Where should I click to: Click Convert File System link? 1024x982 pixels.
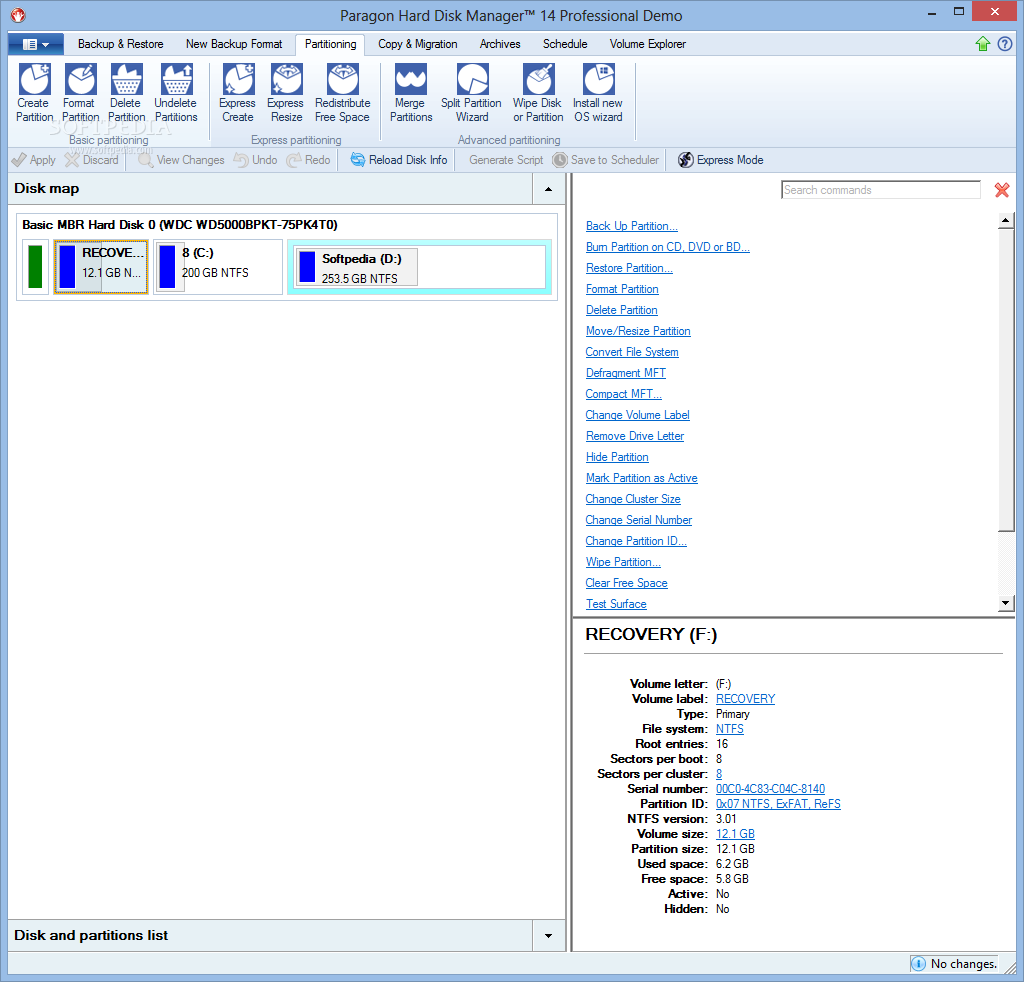[632, 352]
